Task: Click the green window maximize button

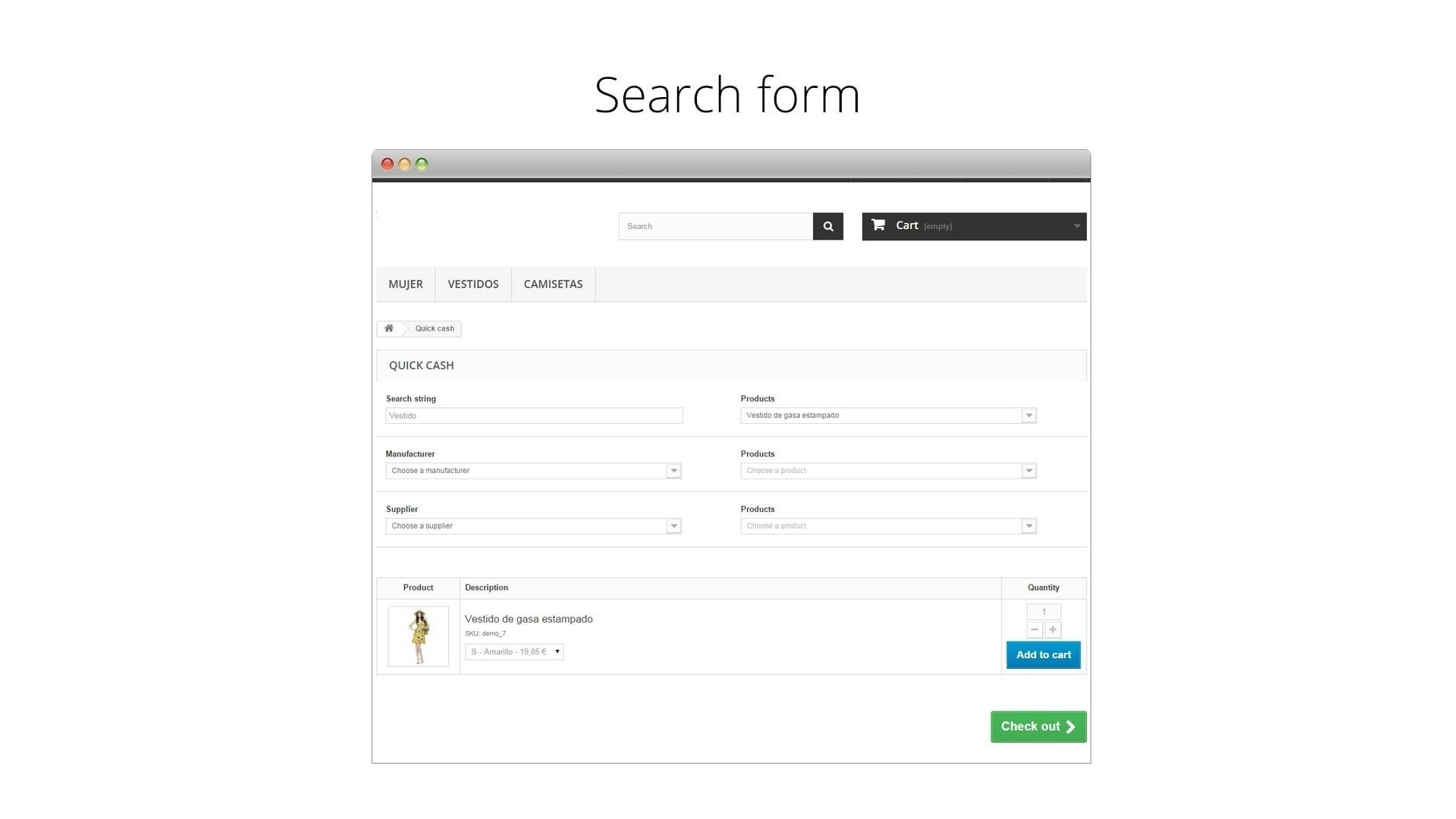Action: click(x=422, y=164)
